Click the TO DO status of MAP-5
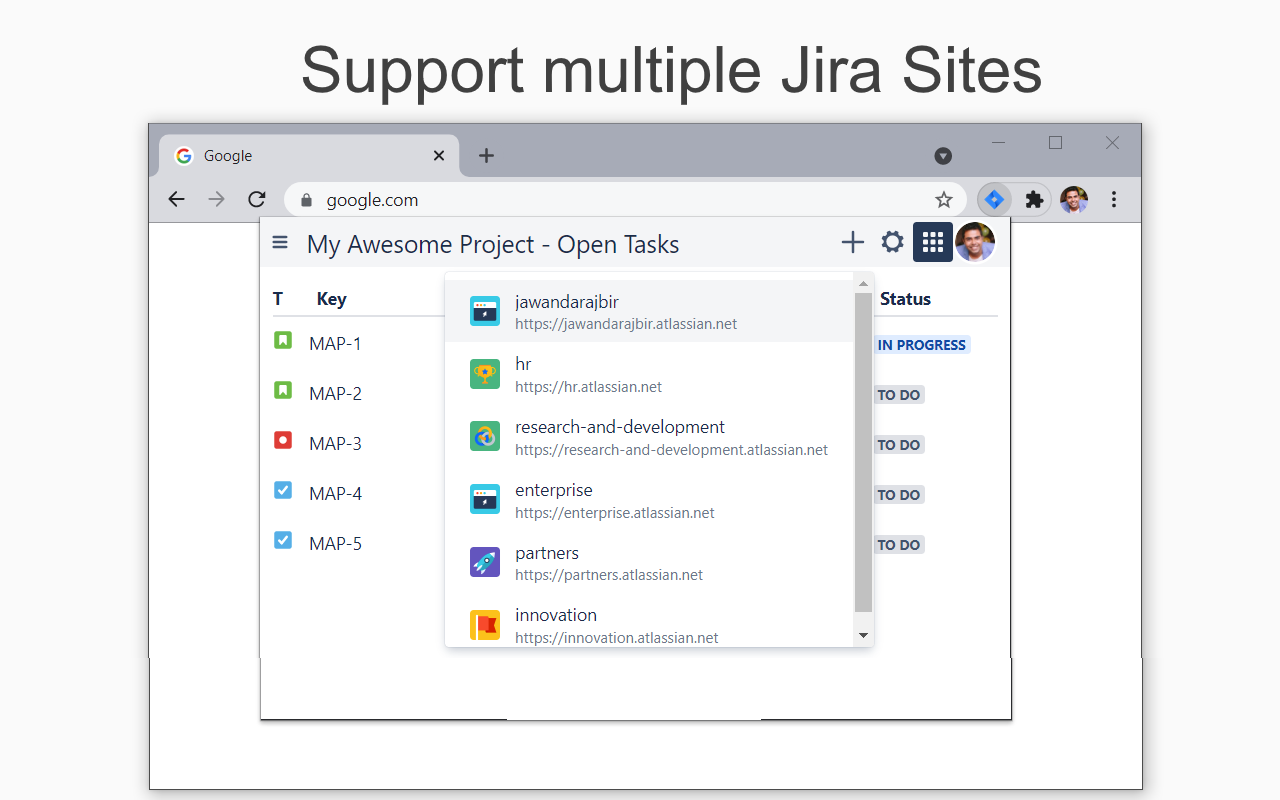 [898, 545]
